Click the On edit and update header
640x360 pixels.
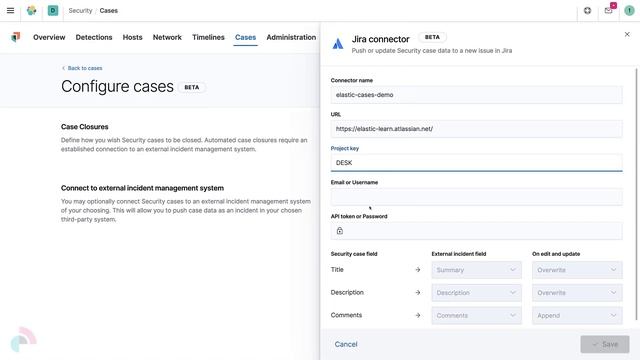(x=556, y=254)
